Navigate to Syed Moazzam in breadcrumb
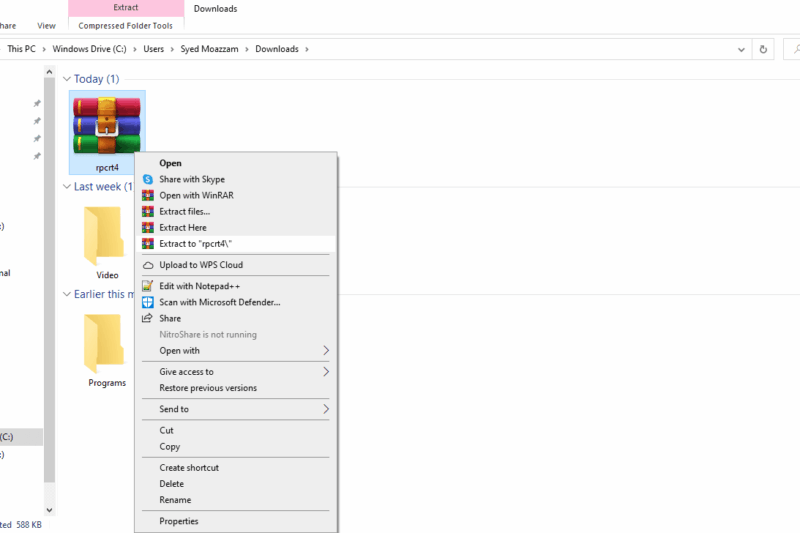The height and width of the screenshot is (533, 800). coord(209,49)
